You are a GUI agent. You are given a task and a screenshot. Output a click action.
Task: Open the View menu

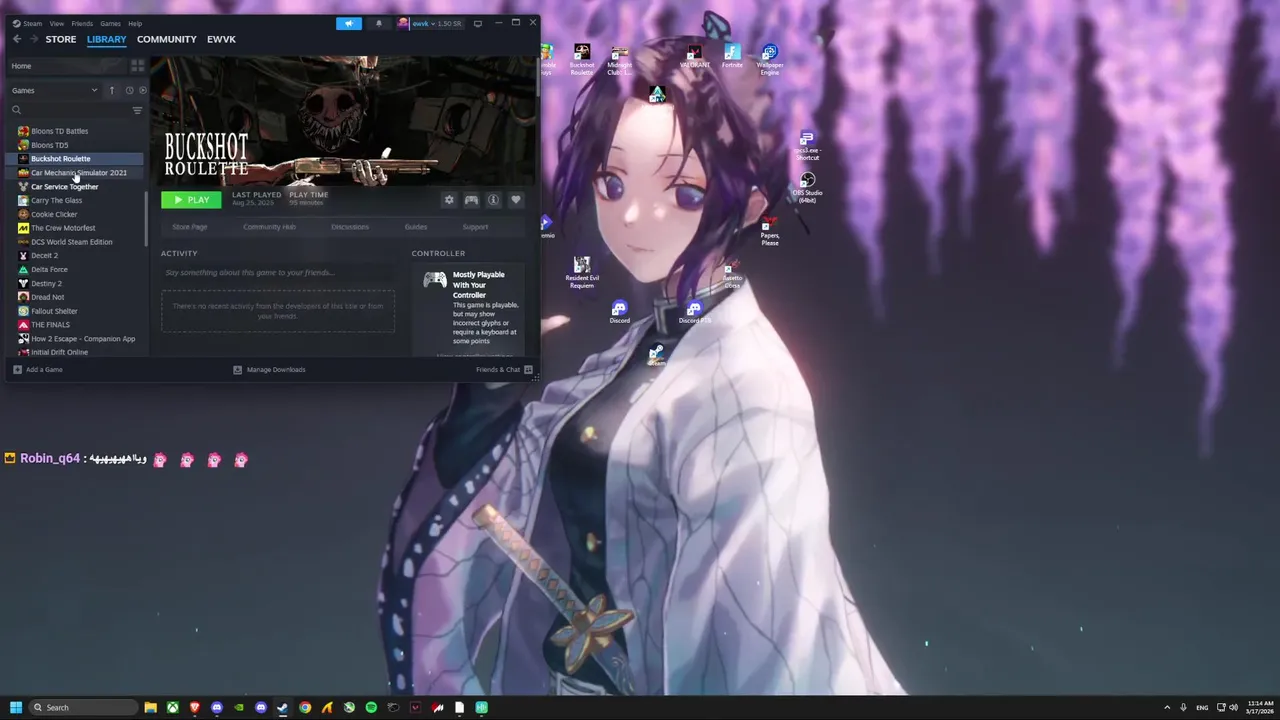[57, 23]
